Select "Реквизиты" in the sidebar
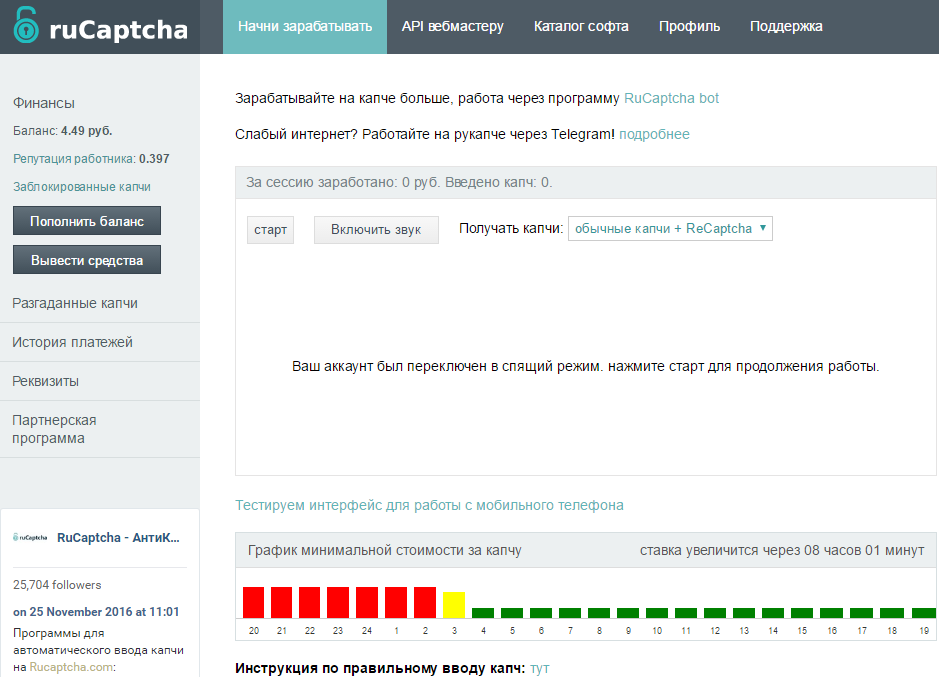The width and height of the screenshot is (939, 677). point(46,381)
